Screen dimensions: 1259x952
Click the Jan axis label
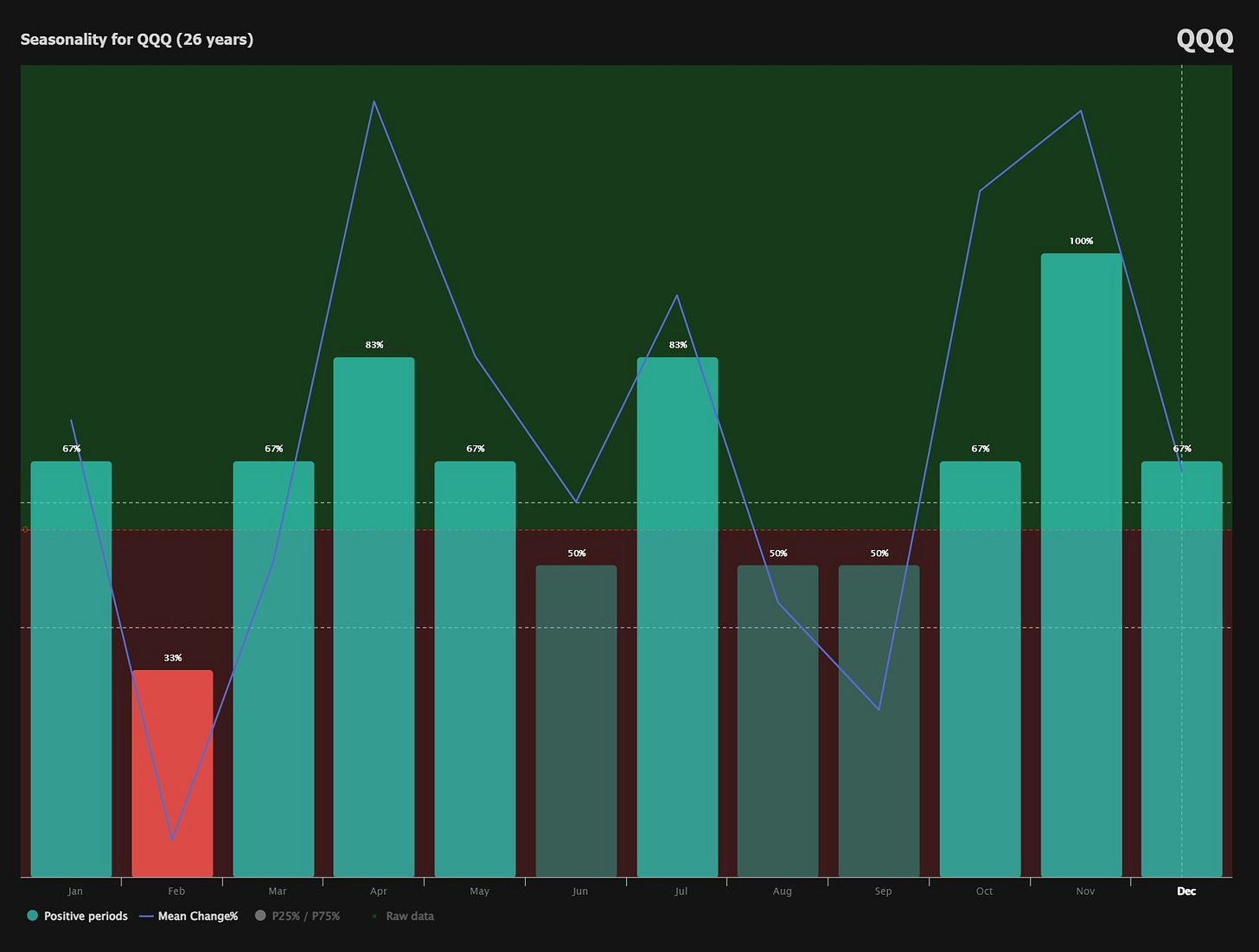(x=75, y=891)
